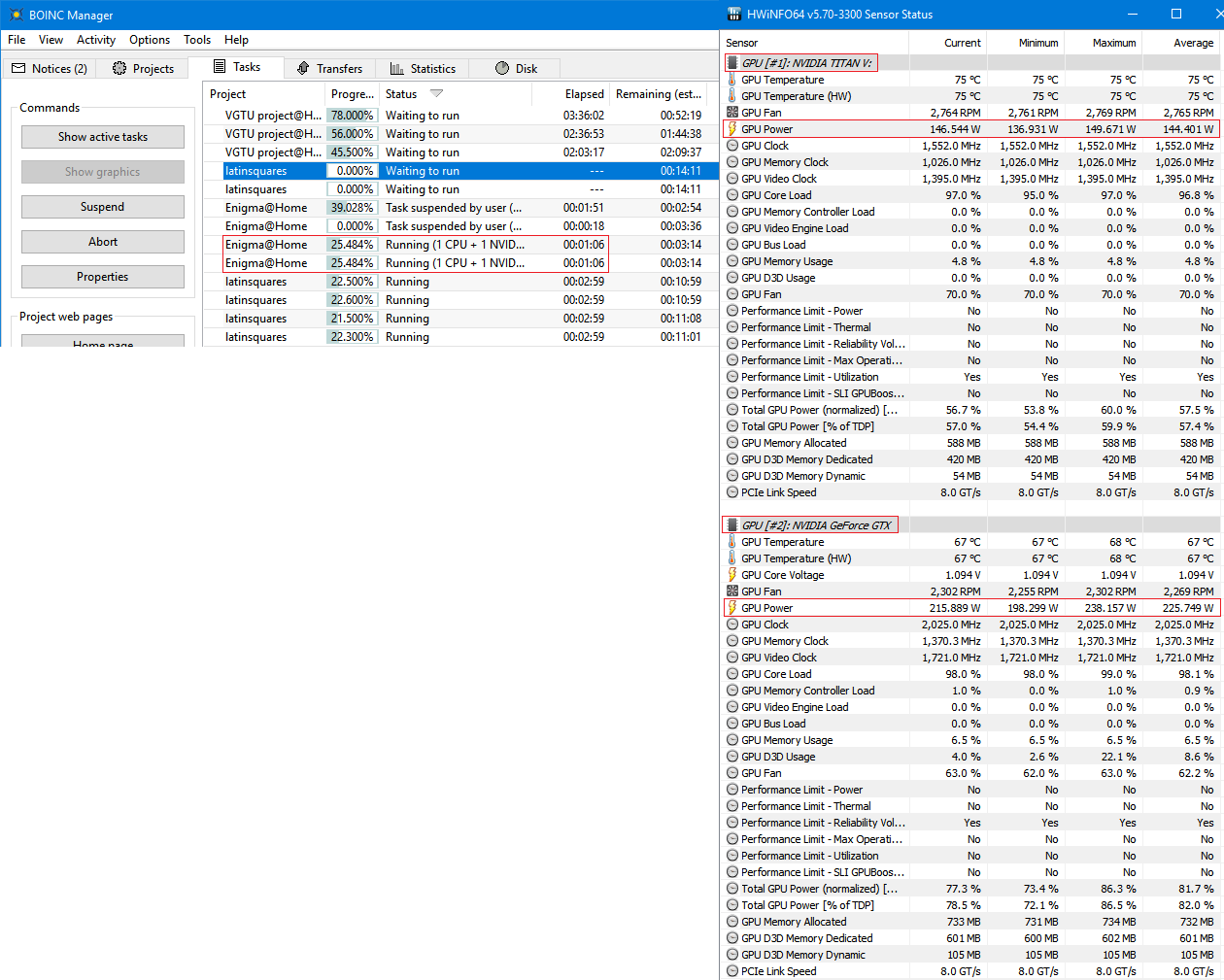Click the Suspend button
The width and height of the screenshot is (1224, 980).
point(103,207)
